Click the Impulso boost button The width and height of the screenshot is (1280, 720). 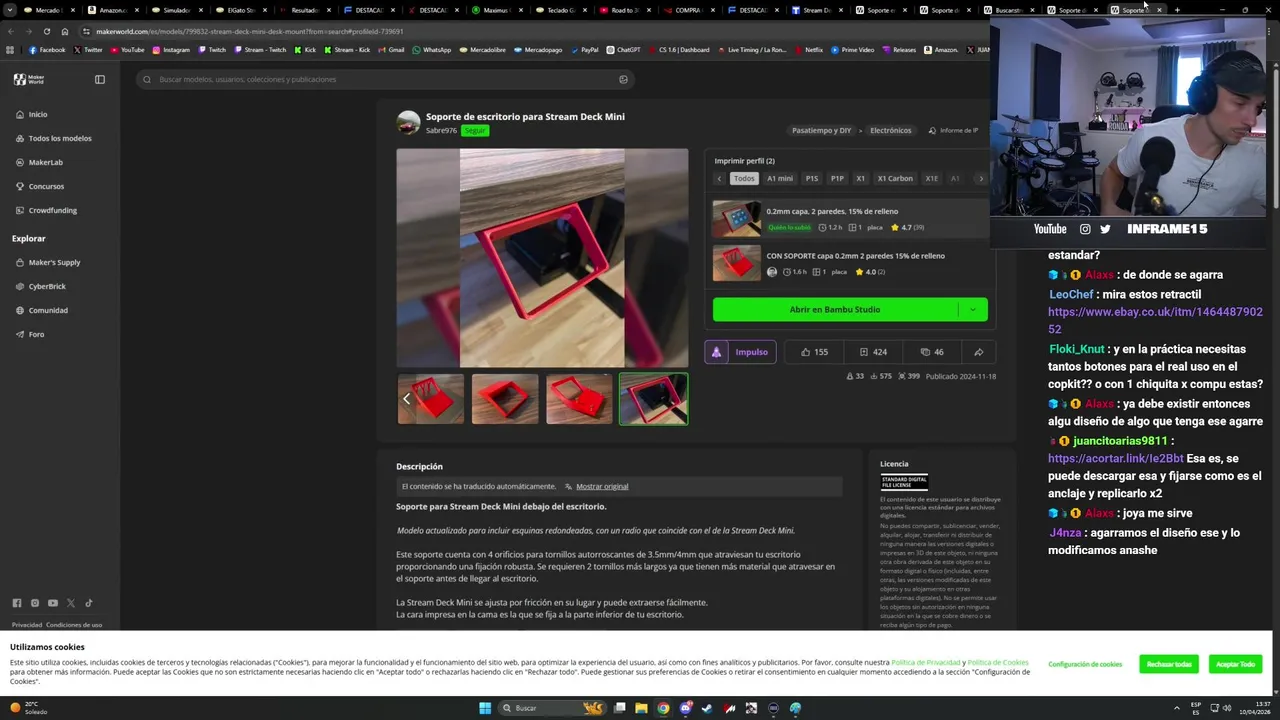(741, 352)
